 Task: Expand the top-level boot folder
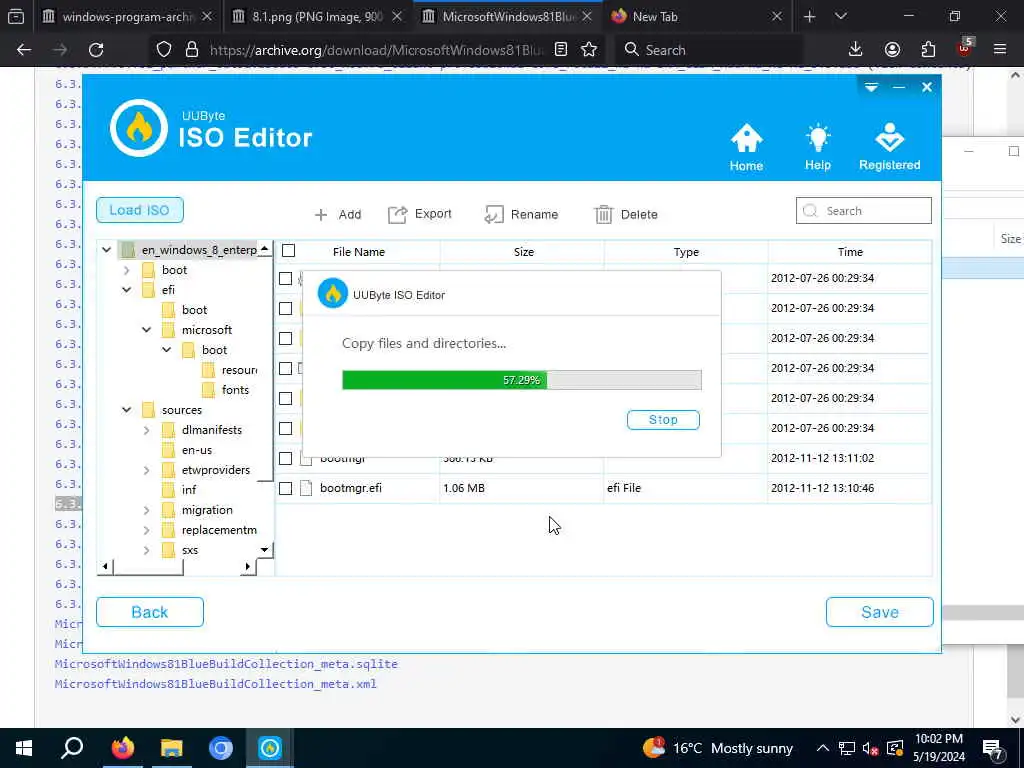pyautogui.click(x=127, y=270)
